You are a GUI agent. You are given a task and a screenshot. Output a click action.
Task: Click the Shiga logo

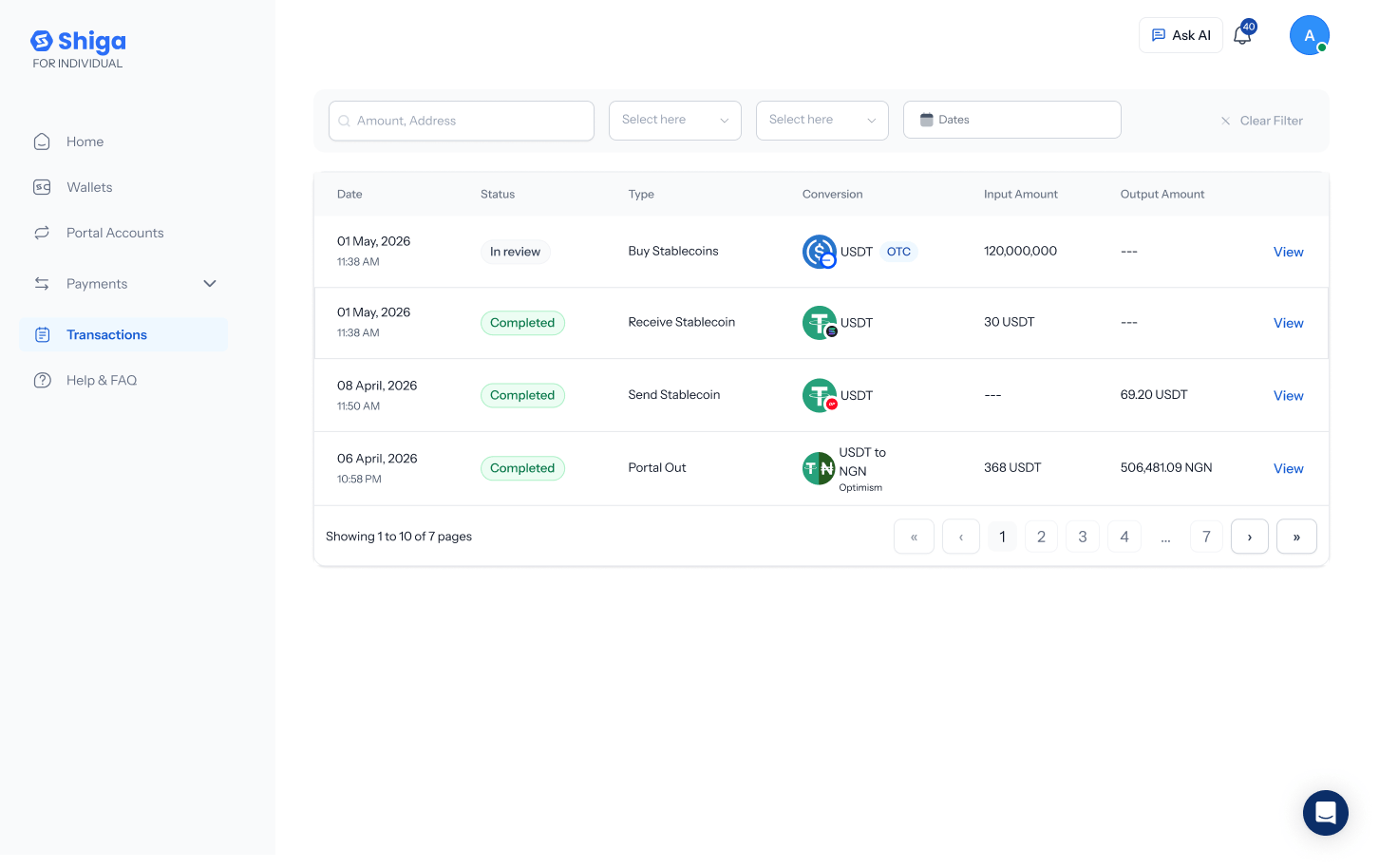click(x=78, y=42)
